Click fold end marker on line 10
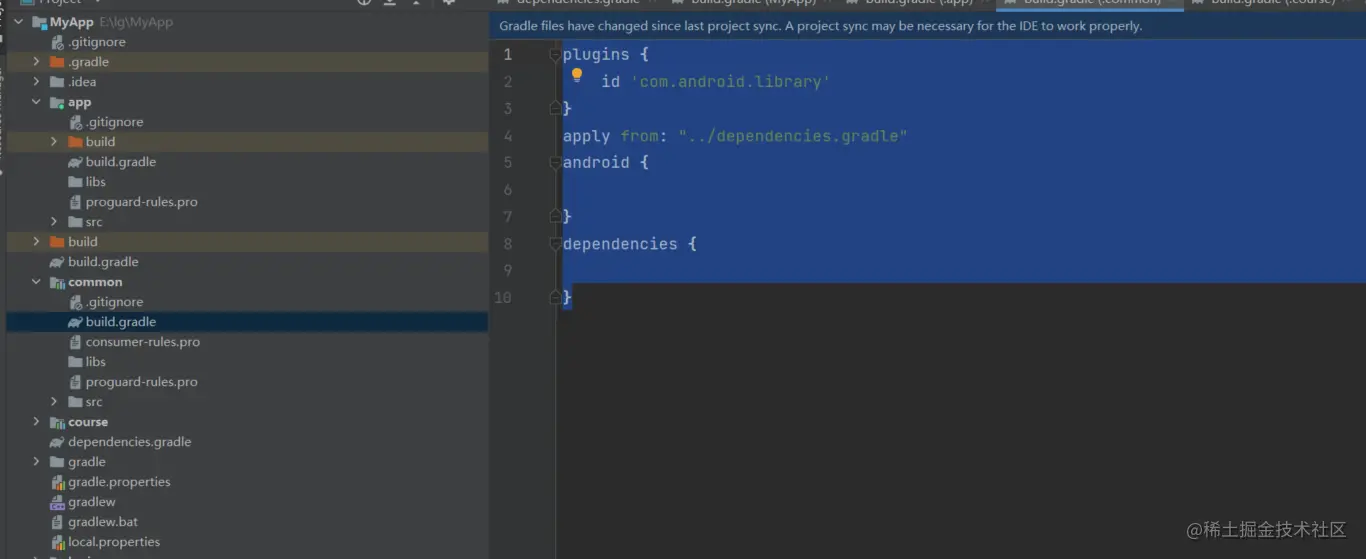Screen dimensions: 1366x559 (x=555, y=297)
